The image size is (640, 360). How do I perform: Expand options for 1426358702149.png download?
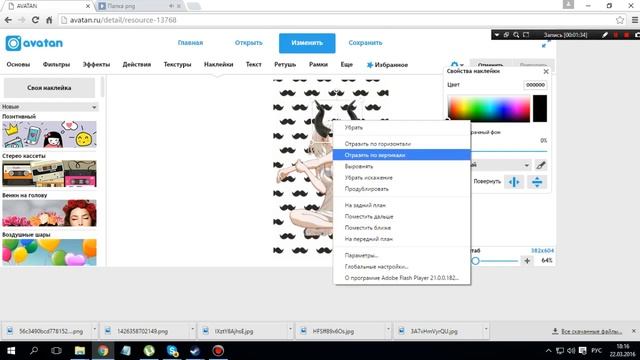pyautogui.click(x=192, y=329)
